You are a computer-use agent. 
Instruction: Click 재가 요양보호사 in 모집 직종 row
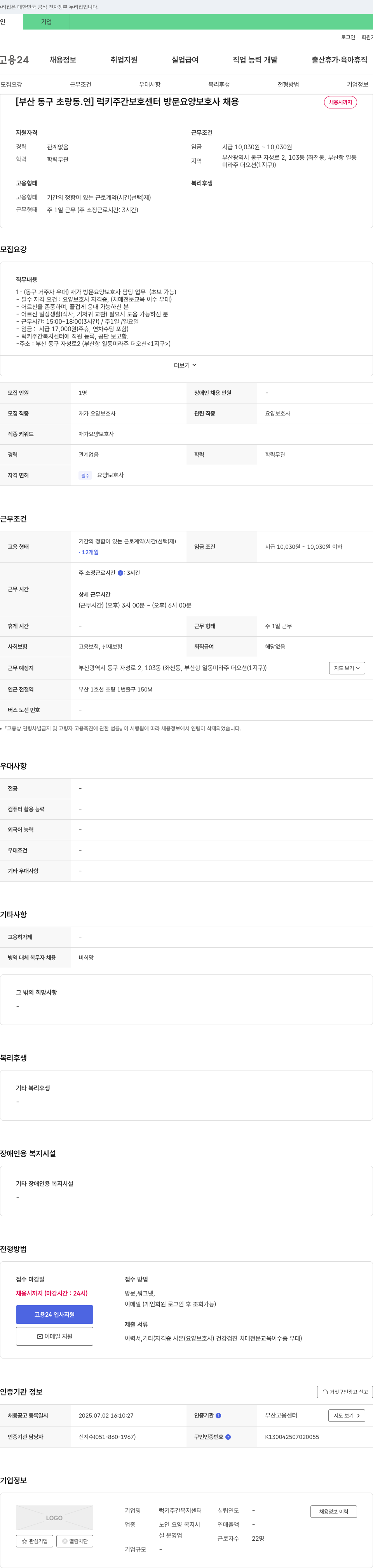pos(97,413)
